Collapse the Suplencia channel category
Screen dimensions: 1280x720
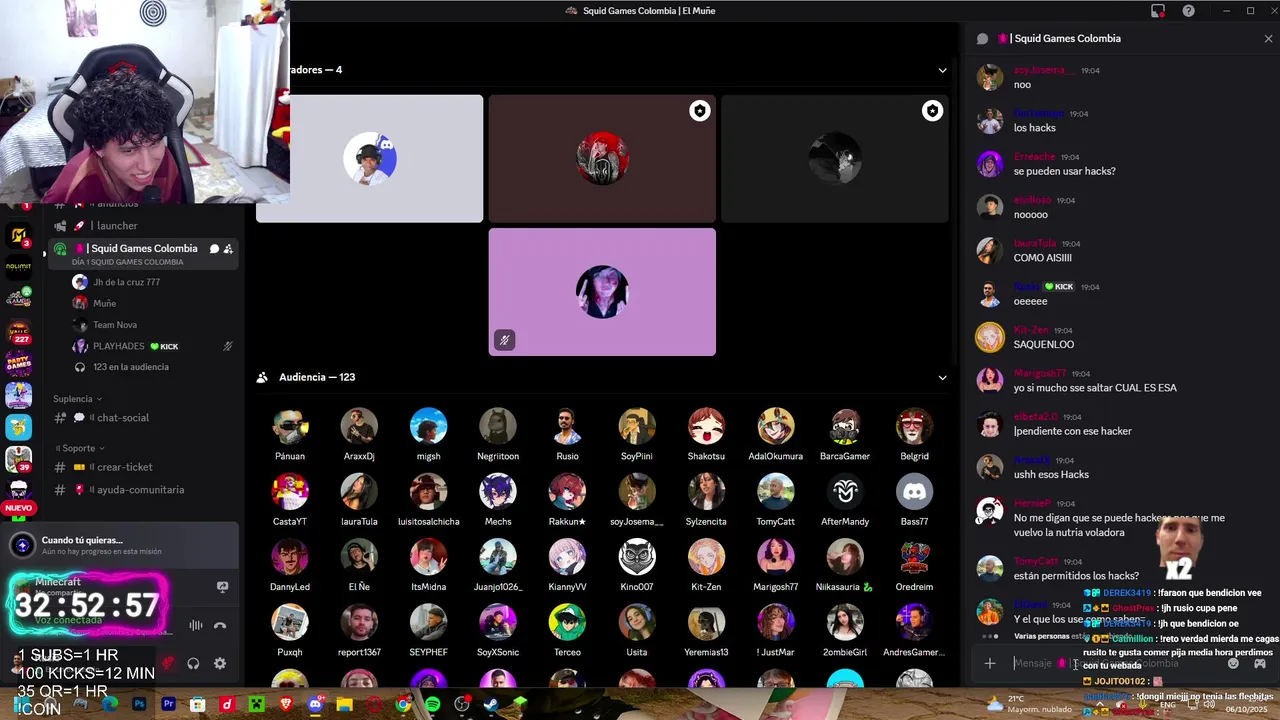(x=78, y=399)
